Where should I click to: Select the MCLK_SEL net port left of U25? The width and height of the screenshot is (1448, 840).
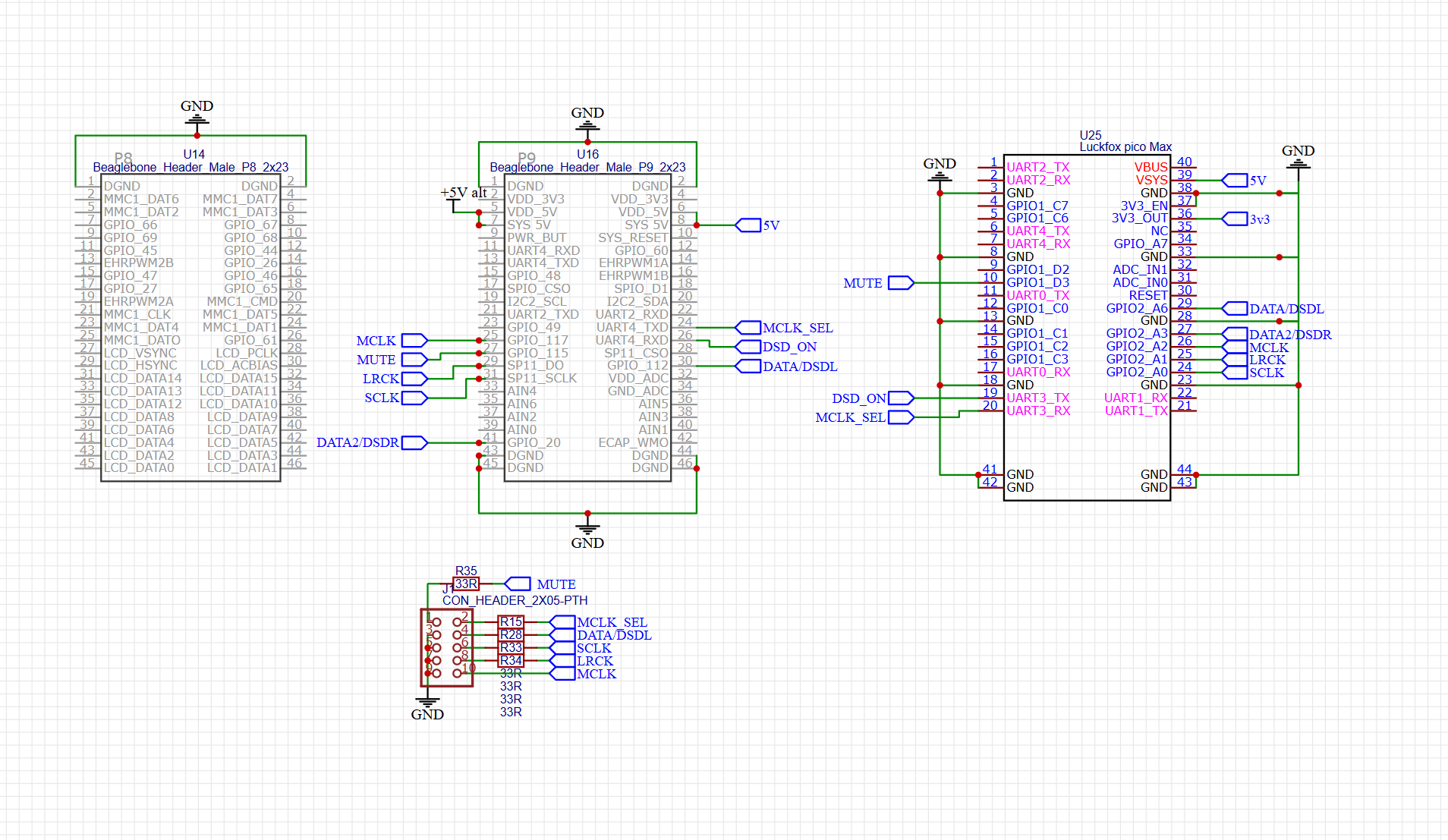901,417
